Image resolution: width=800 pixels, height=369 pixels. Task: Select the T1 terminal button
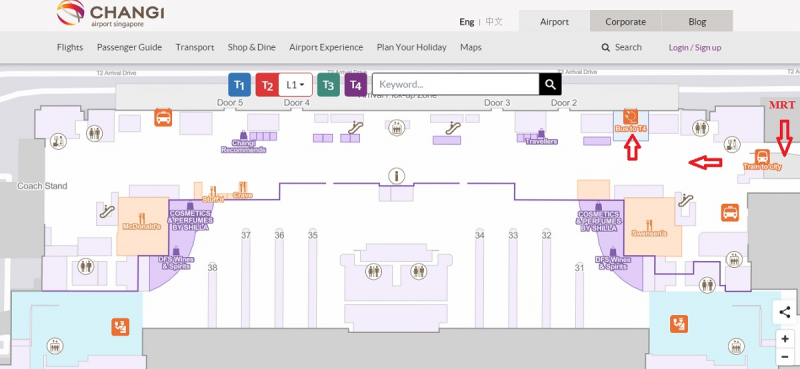click(239, 85)
